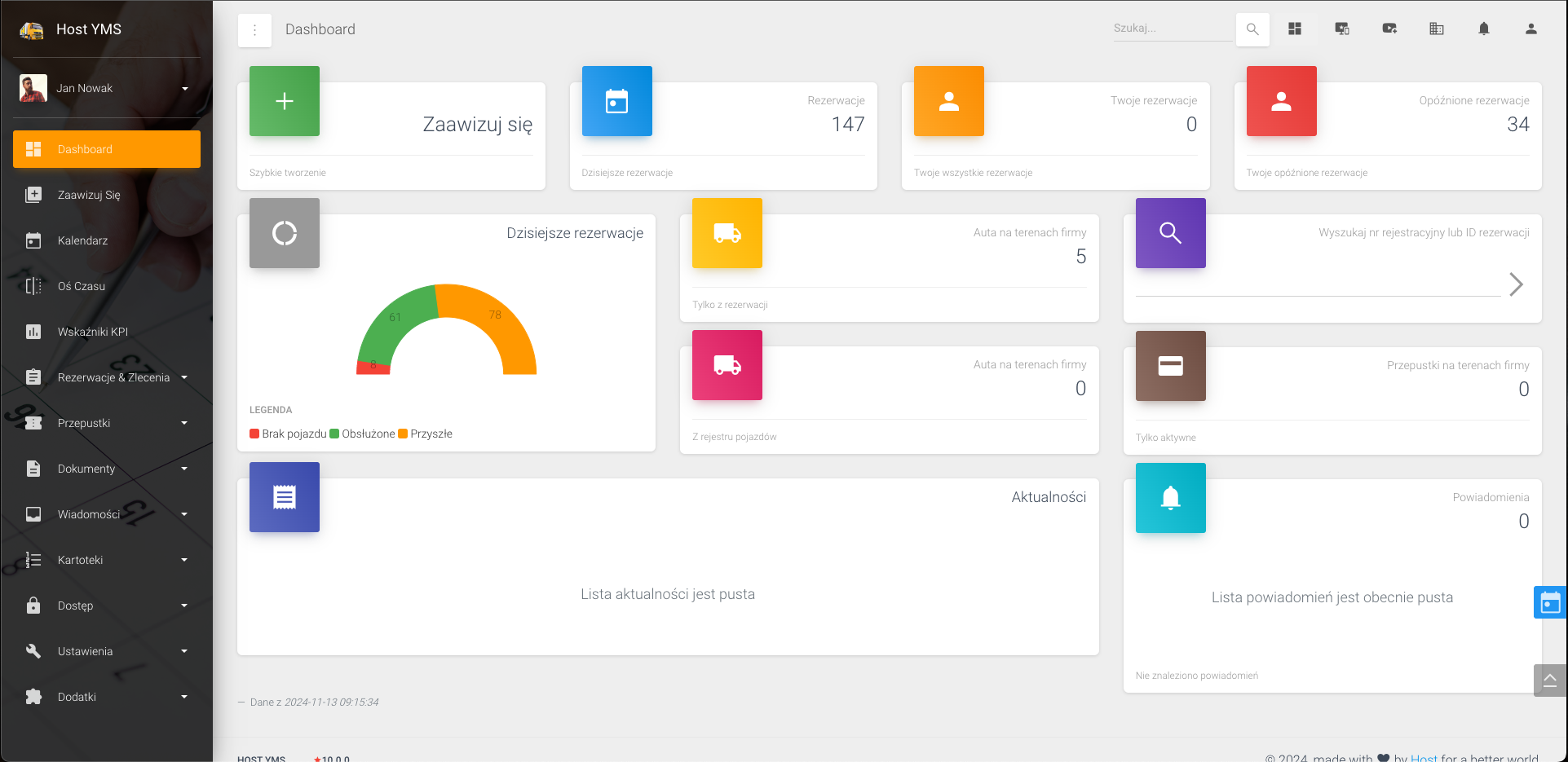This screenshot has height=762, width=1568.
Task: Open the Kalendarz section in the sidebar
Action: click(82, 240)
